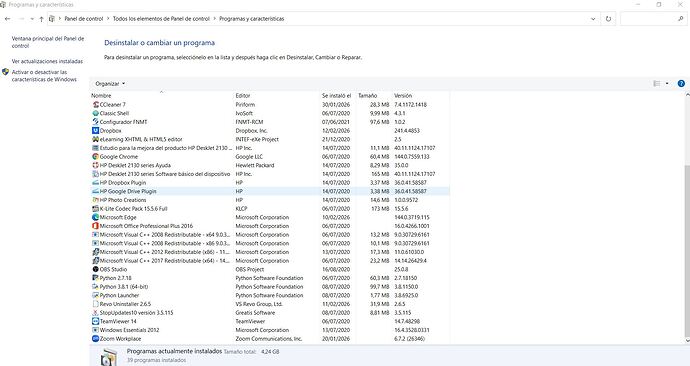The image size is (690, 366).
Task: Click the Dropbox program icon
Action: (95, 131)
